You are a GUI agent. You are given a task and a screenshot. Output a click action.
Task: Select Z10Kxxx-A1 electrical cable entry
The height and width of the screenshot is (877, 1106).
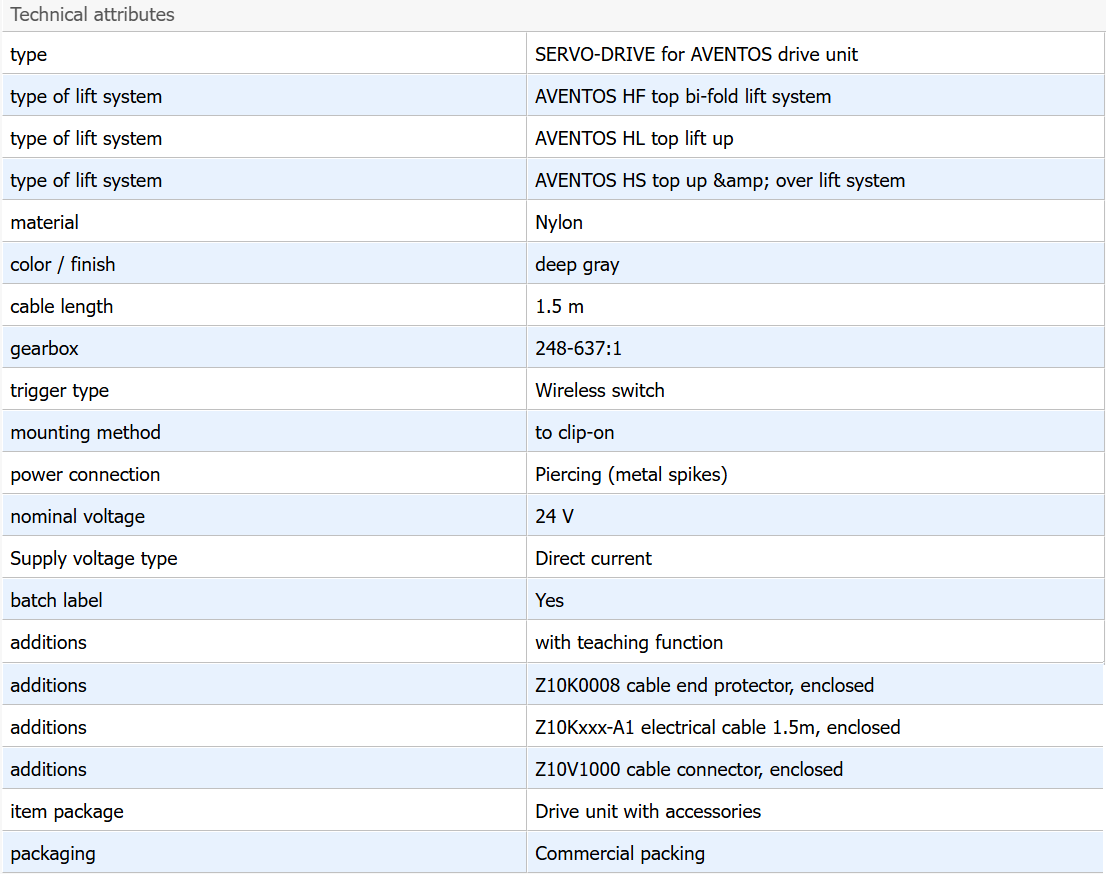pos(717,728)
